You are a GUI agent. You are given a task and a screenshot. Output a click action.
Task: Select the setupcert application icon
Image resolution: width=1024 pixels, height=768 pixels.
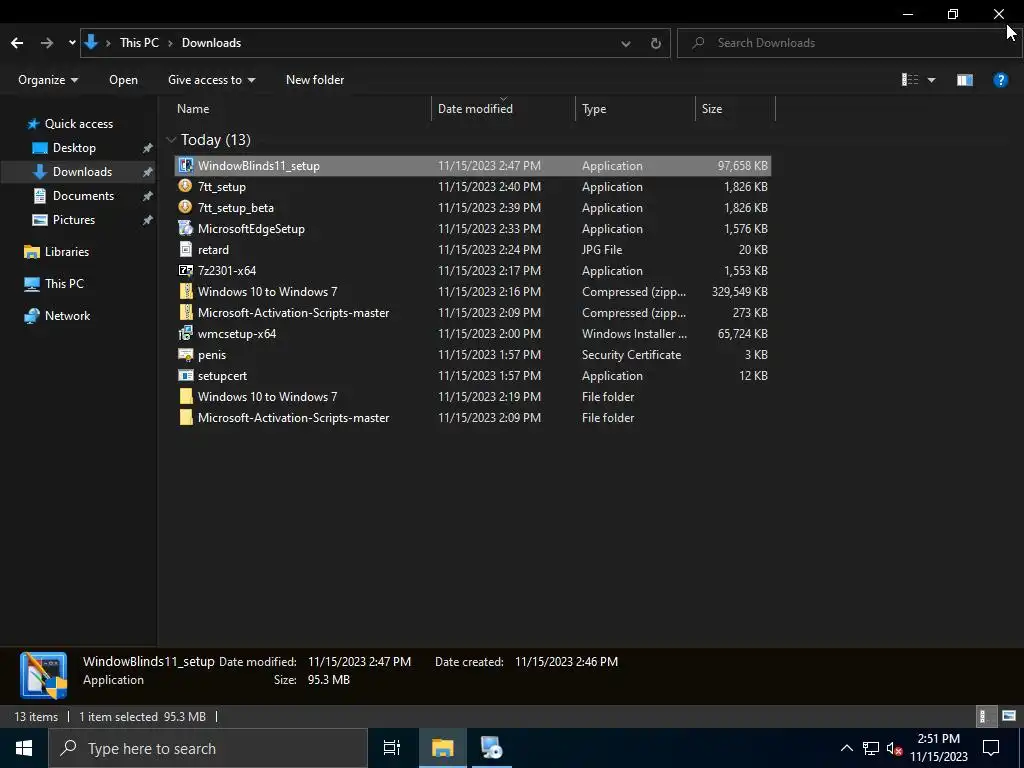pos(186,376)
